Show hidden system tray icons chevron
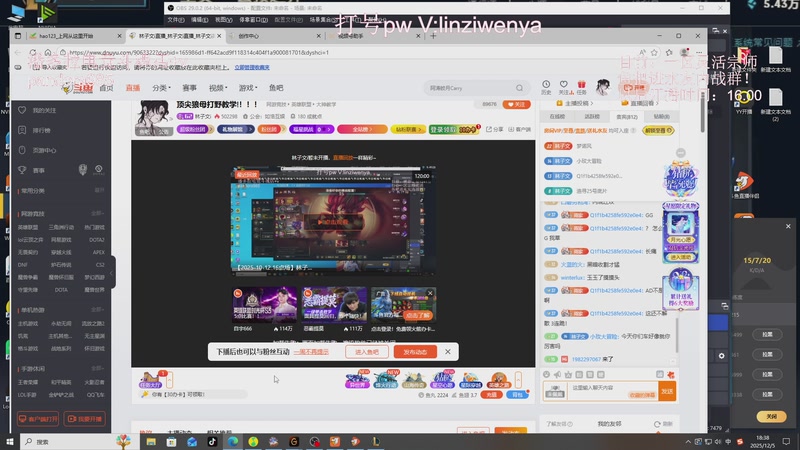800x450 pixels. (x=688, y=441)
